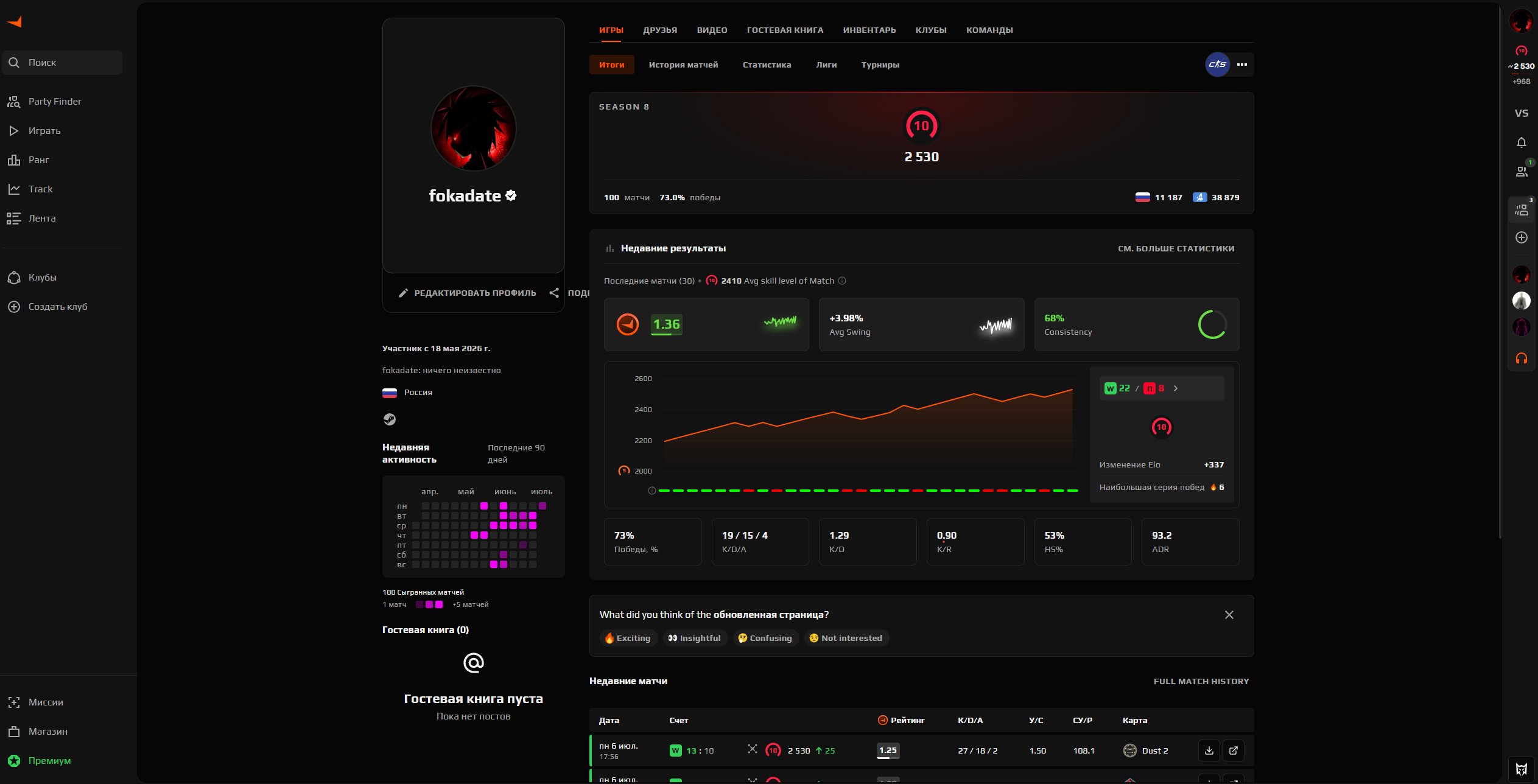
Task: Open the Турниры sub-tab
Action: [x=880, y=65]
